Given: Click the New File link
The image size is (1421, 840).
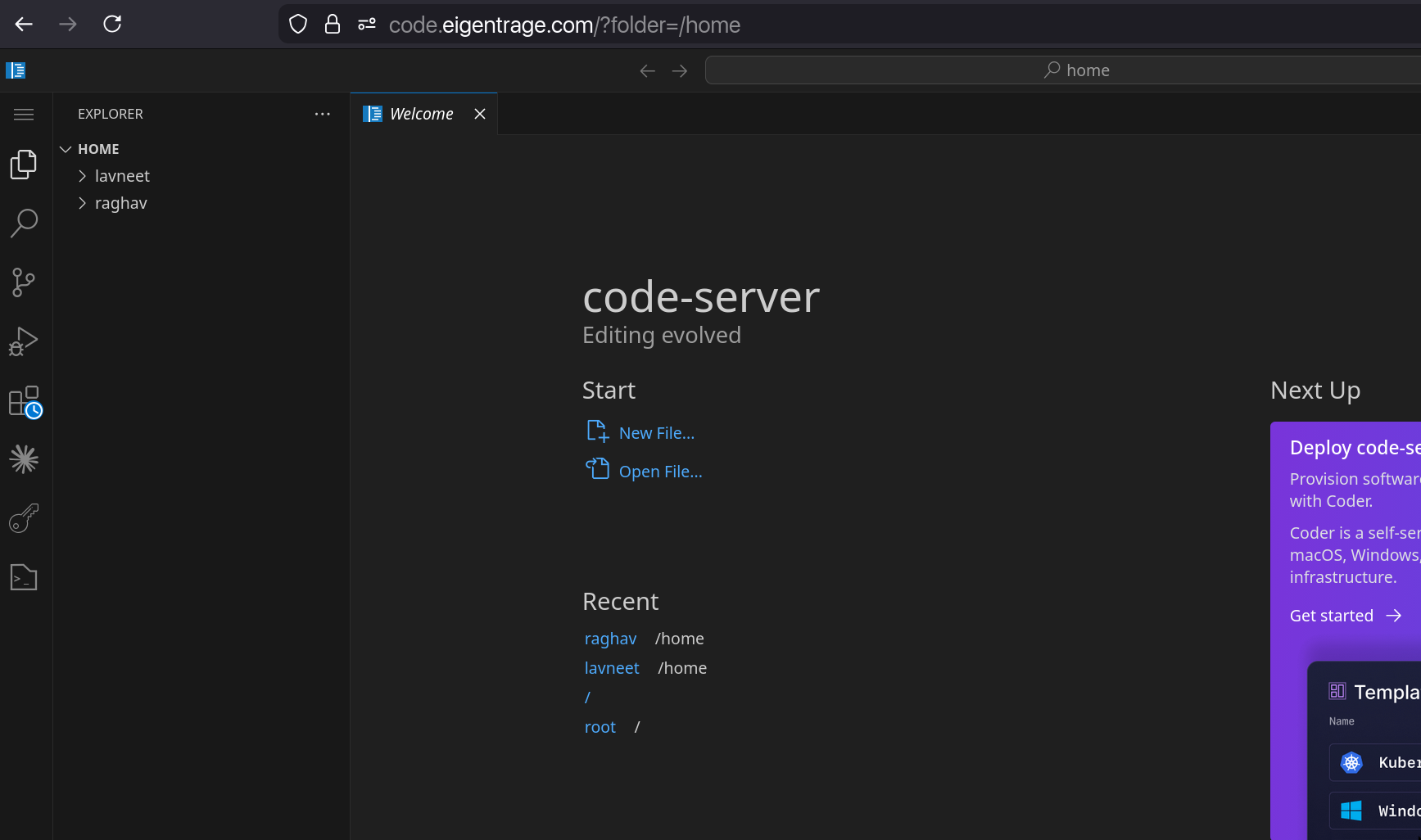Looking at the screenshot, I should tap(655, 432).
